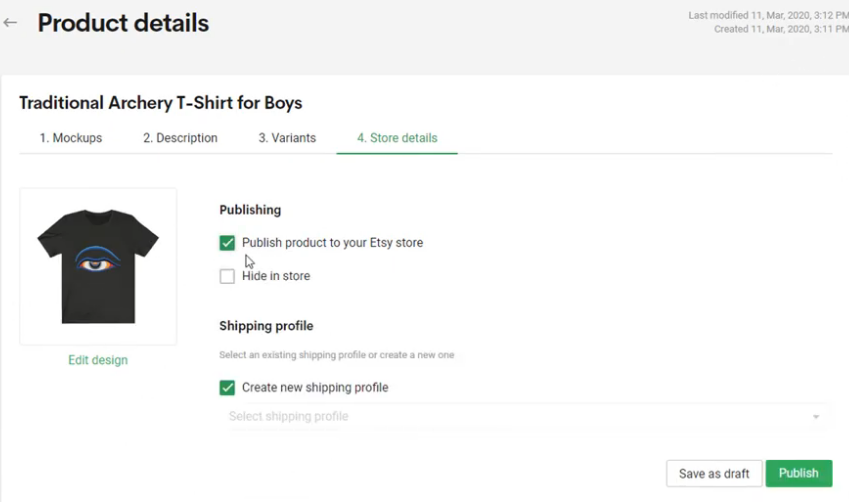
Task: Open the Edit design link
Action: point(98,360)
